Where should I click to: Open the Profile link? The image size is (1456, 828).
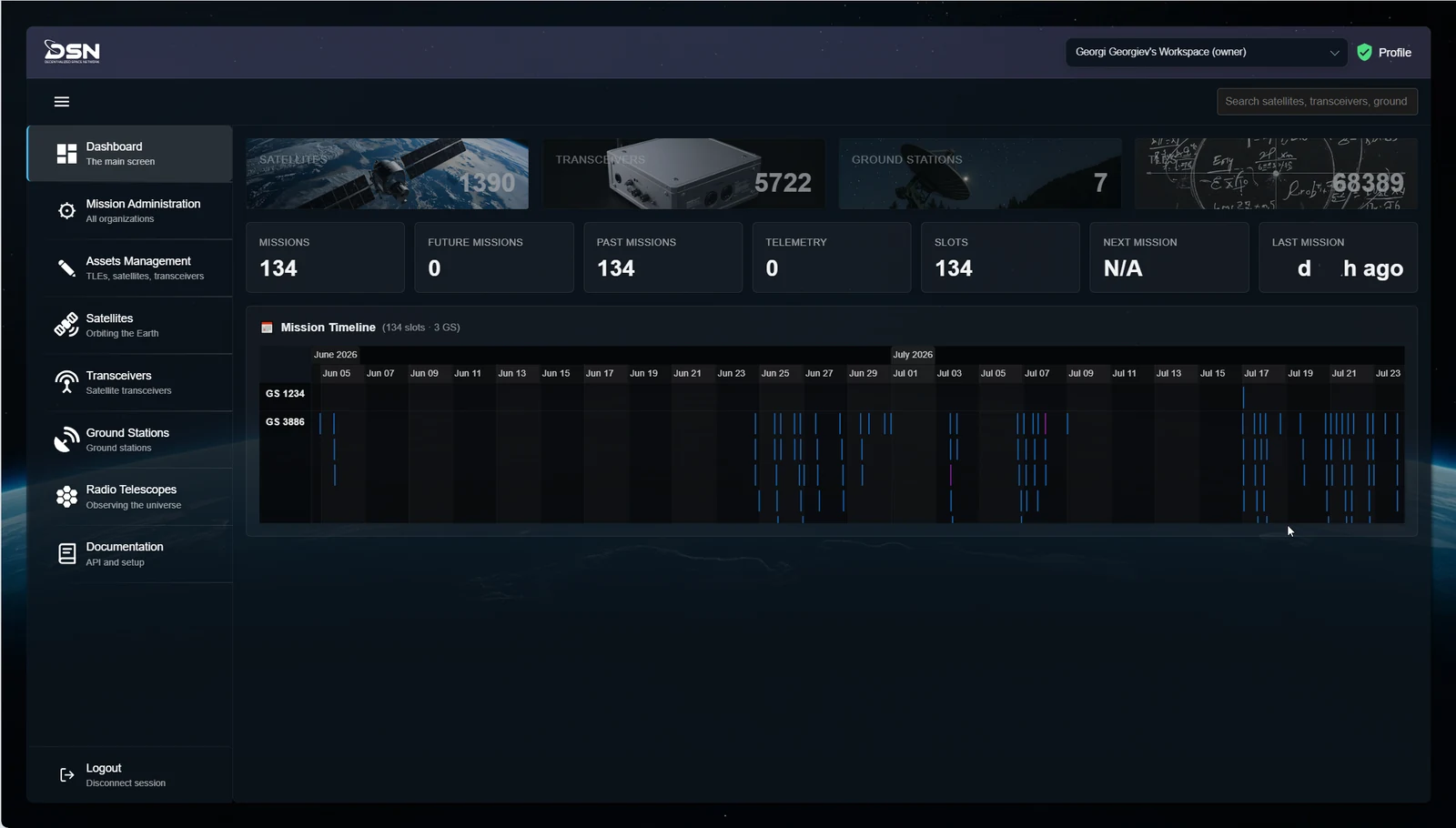1394,53
